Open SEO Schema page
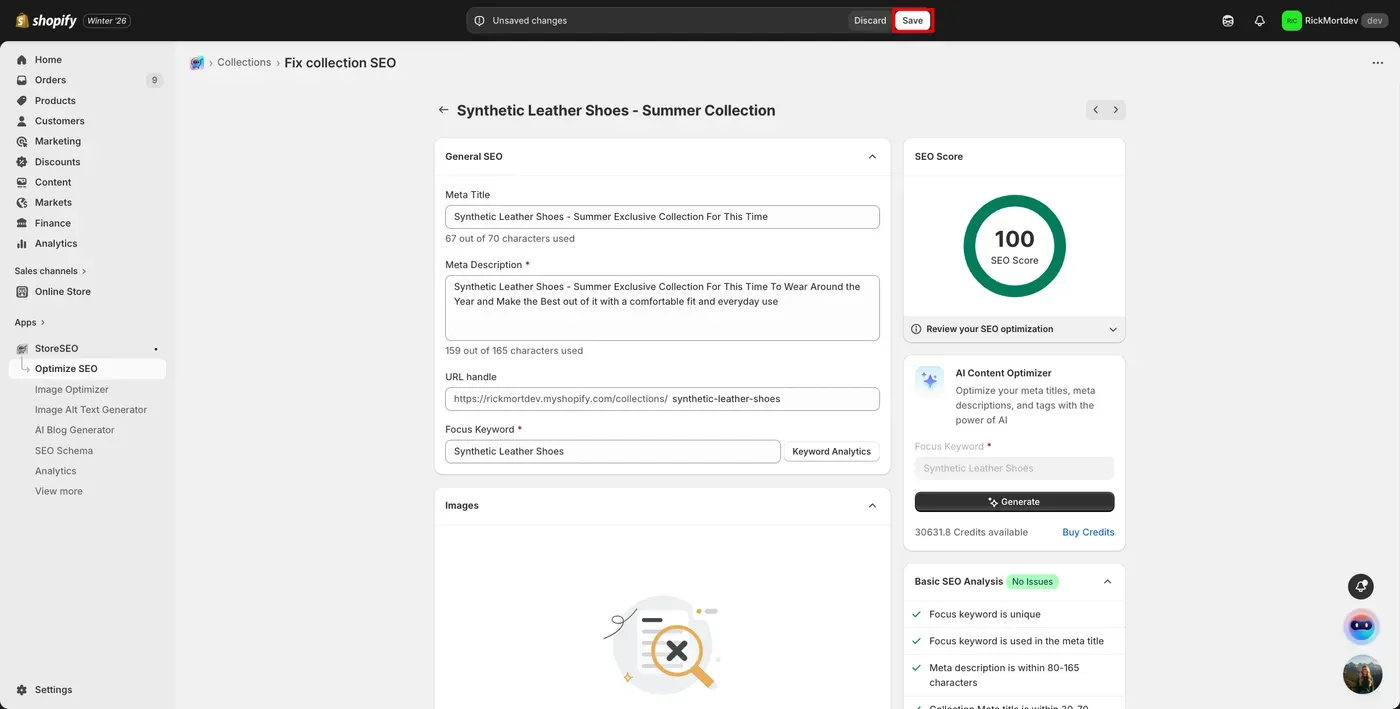 (64, 451)
